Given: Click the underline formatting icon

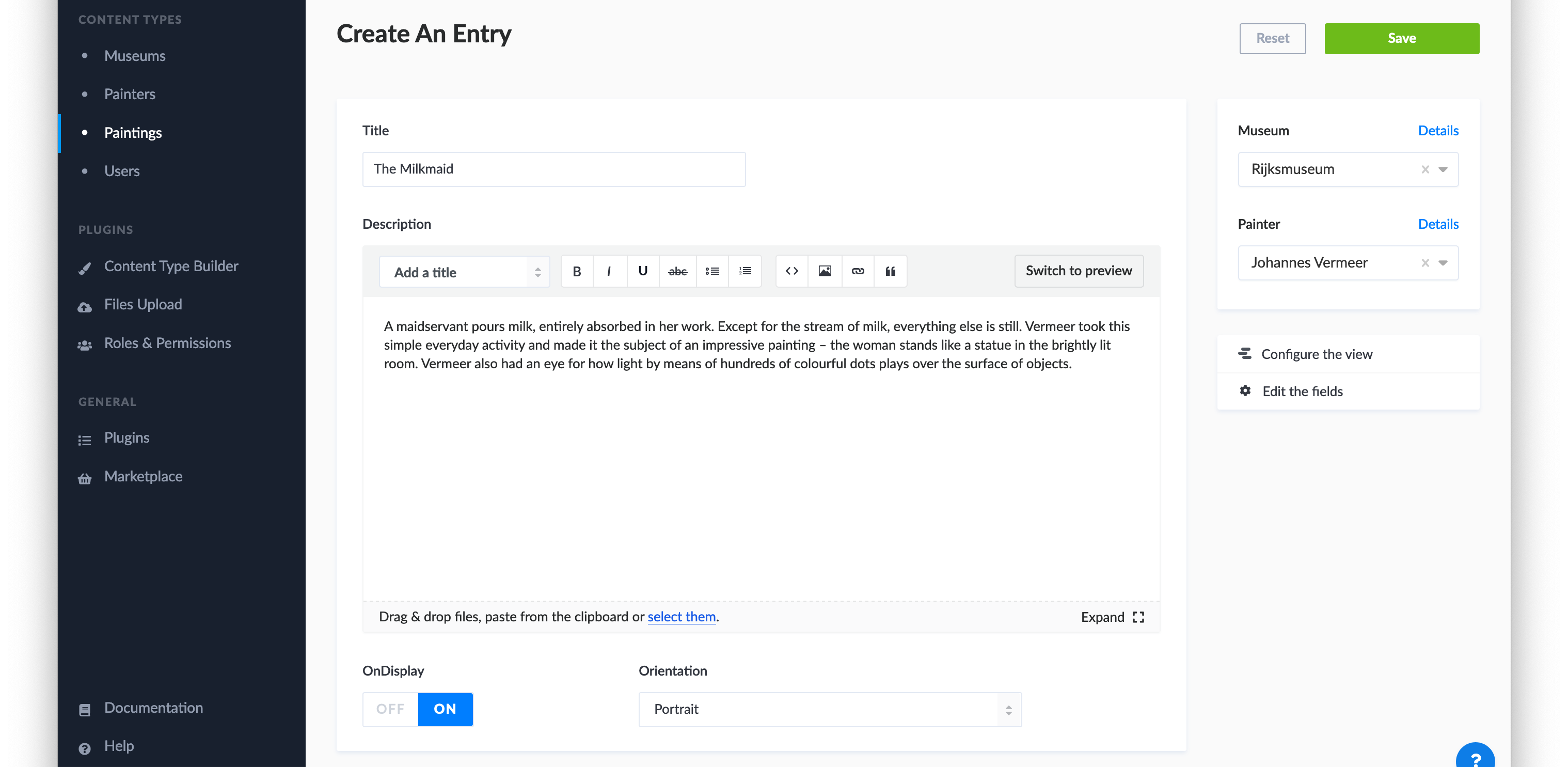Looking at the screenshot, I should pos(642,271).
